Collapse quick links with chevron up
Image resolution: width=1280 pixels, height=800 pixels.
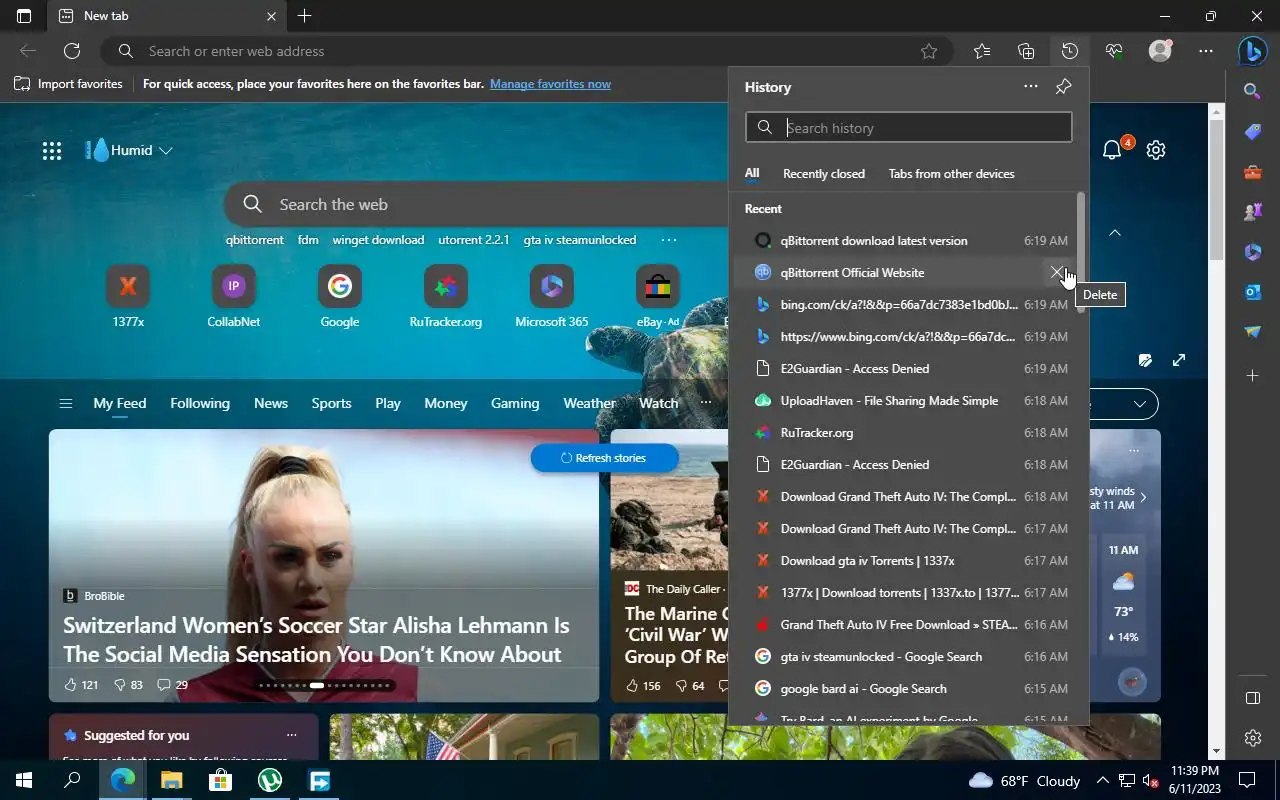tap(1115, 233)
